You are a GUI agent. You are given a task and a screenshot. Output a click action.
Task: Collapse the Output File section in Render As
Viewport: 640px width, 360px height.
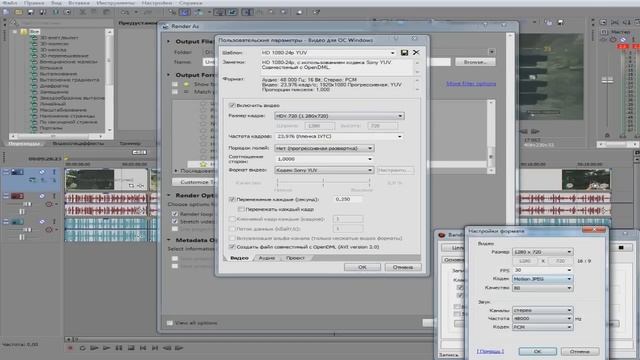pyautogui.click(x=169, y=42)
